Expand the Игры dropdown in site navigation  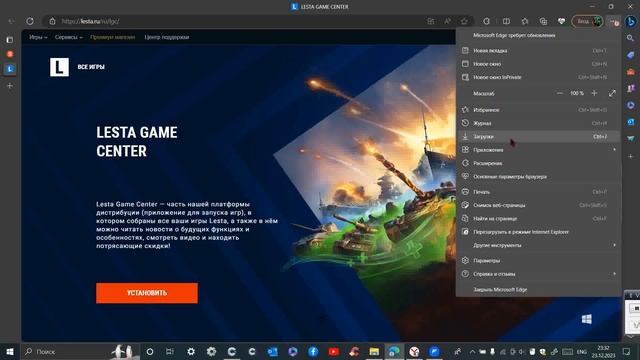(x=38, y=37)
